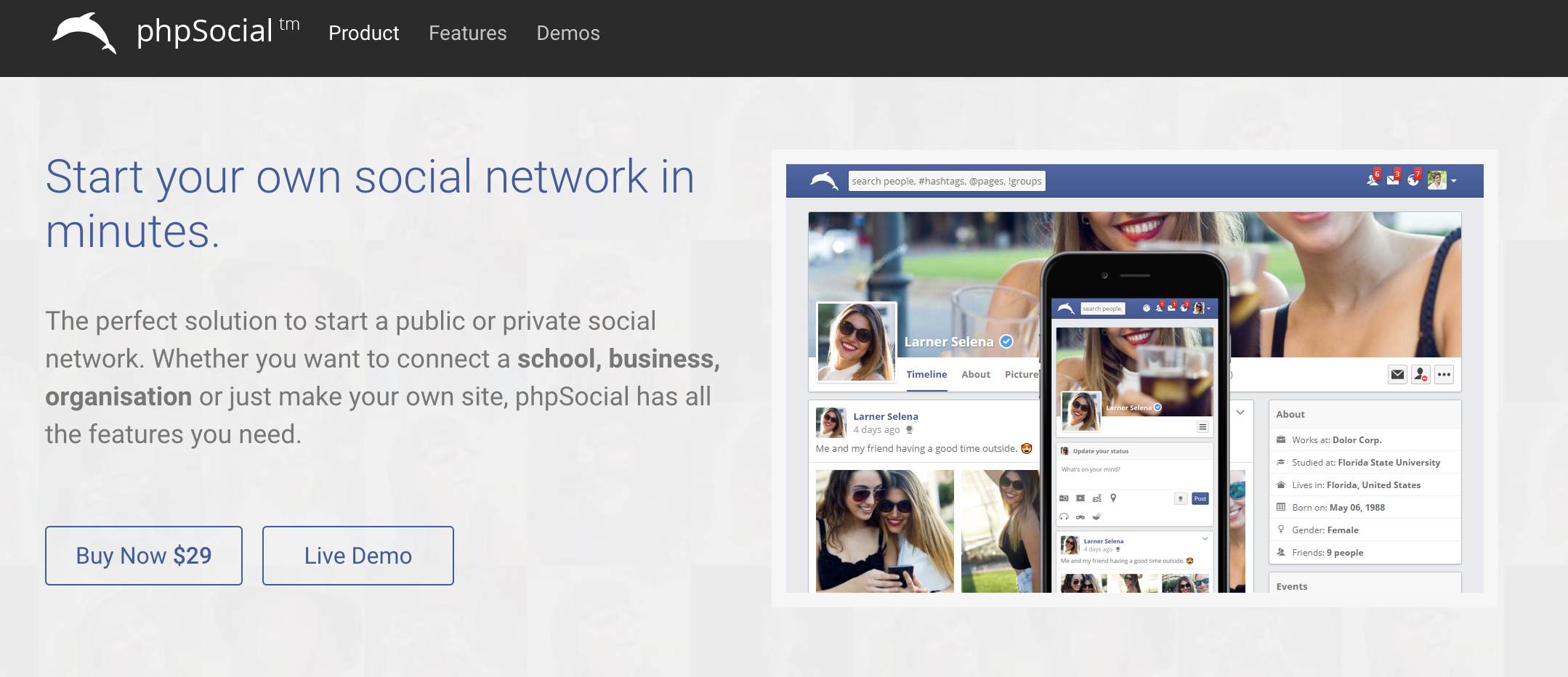The width and height of the screenshot is (1568, 677).
Task: Expand the user avatar dropdown arrow
Action: pos(1453,181)
